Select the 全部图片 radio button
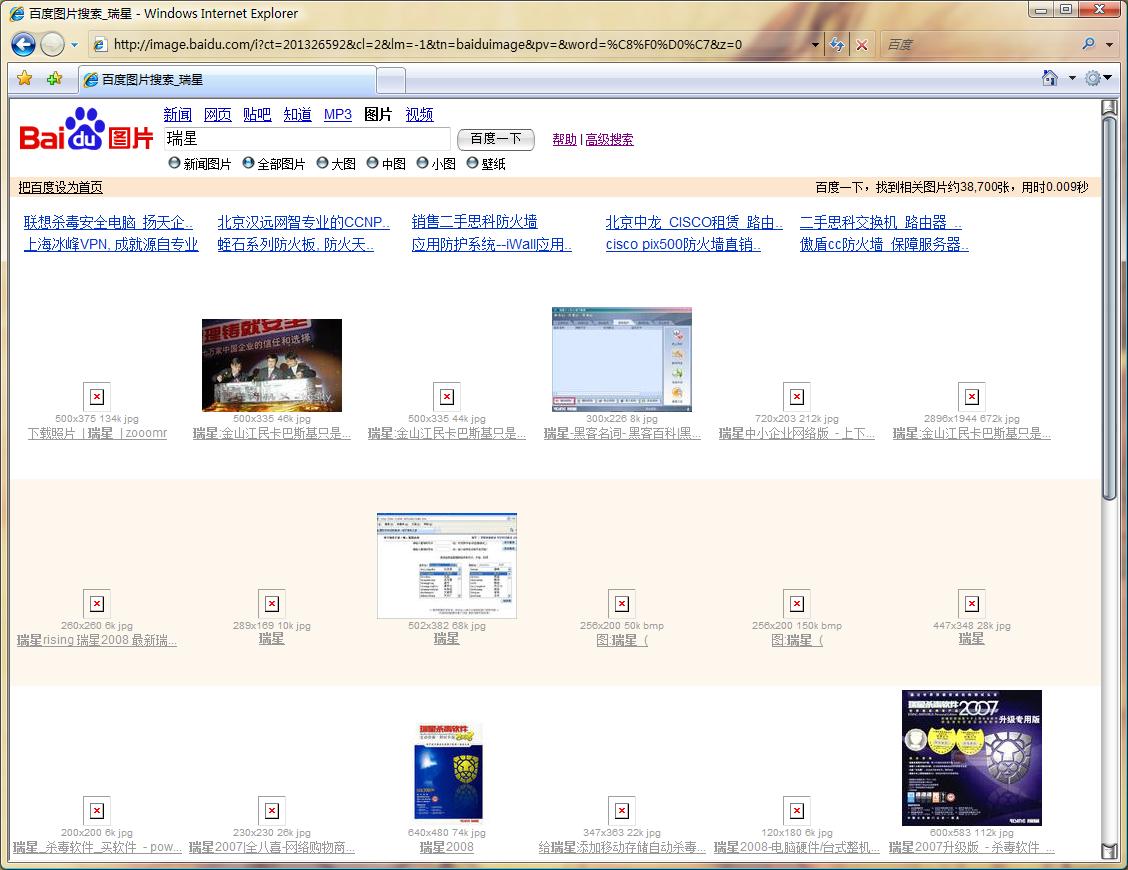 tap(248, 163)
